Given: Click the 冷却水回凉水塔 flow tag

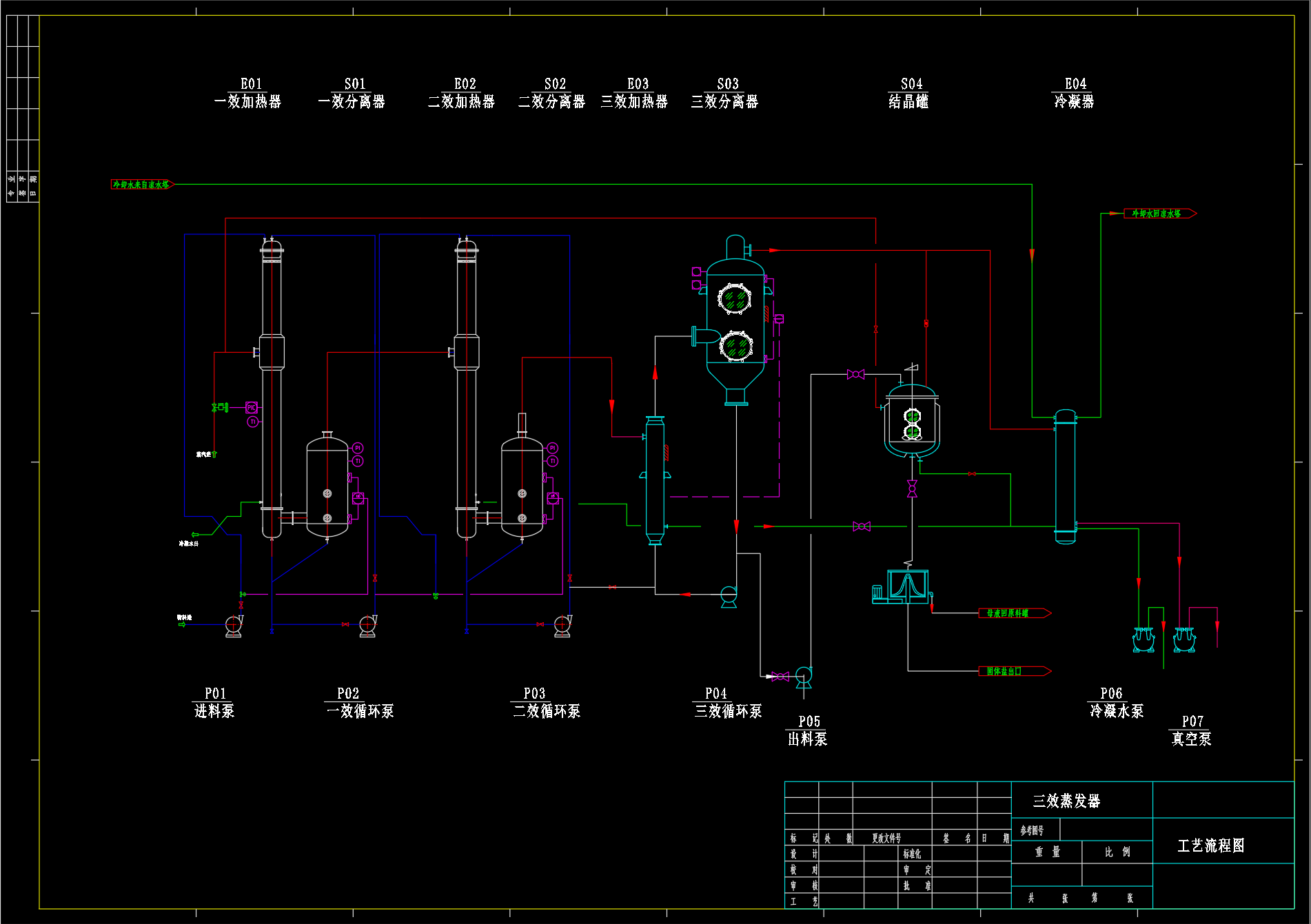Looking at the screenshot, I should coord(1159,214).
